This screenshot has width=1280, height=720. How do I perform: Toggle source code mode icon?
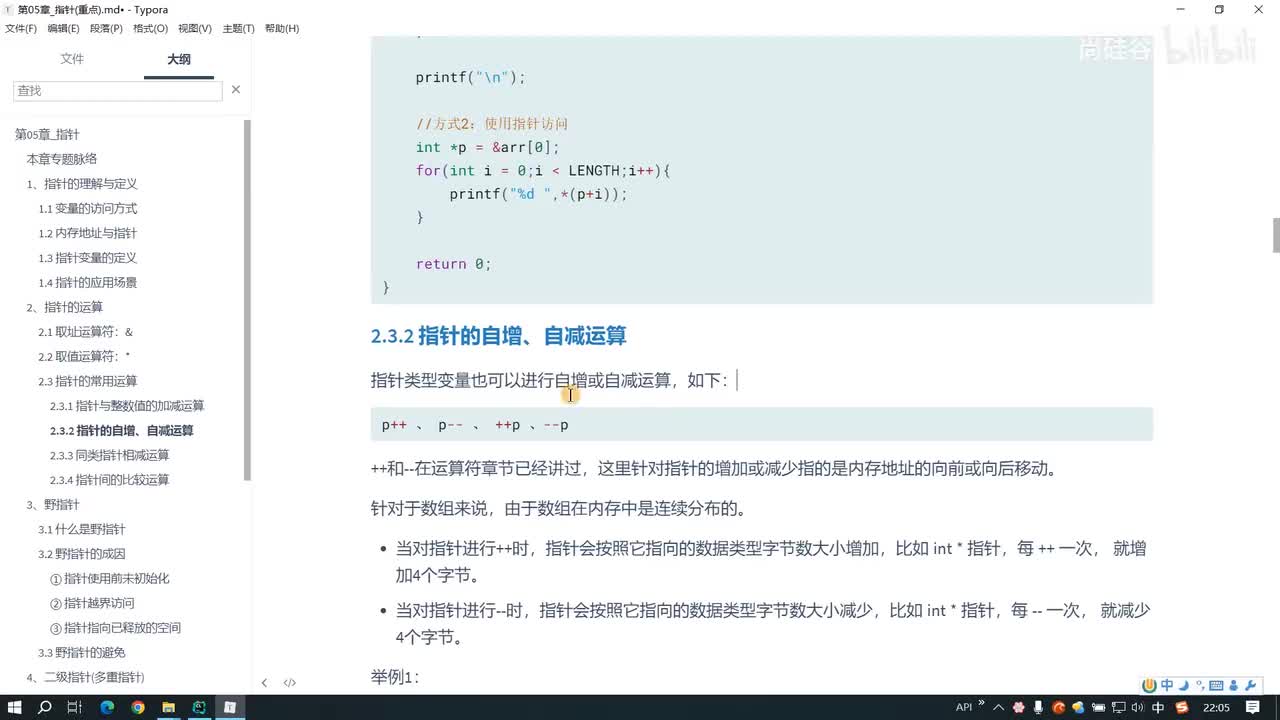coord(290,683)
